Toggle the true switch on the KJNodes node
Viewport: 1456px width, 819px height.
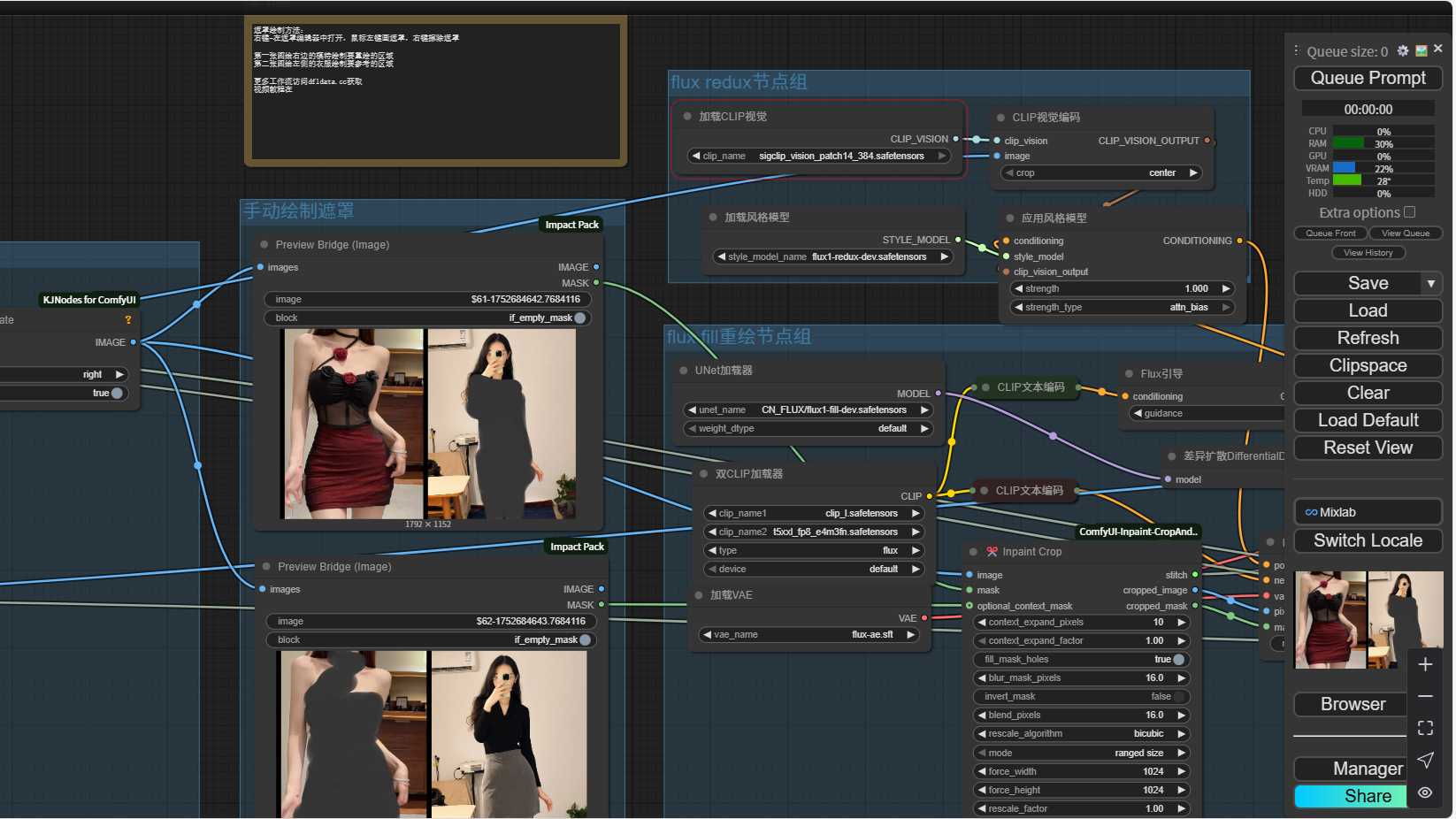coord(117,393)
